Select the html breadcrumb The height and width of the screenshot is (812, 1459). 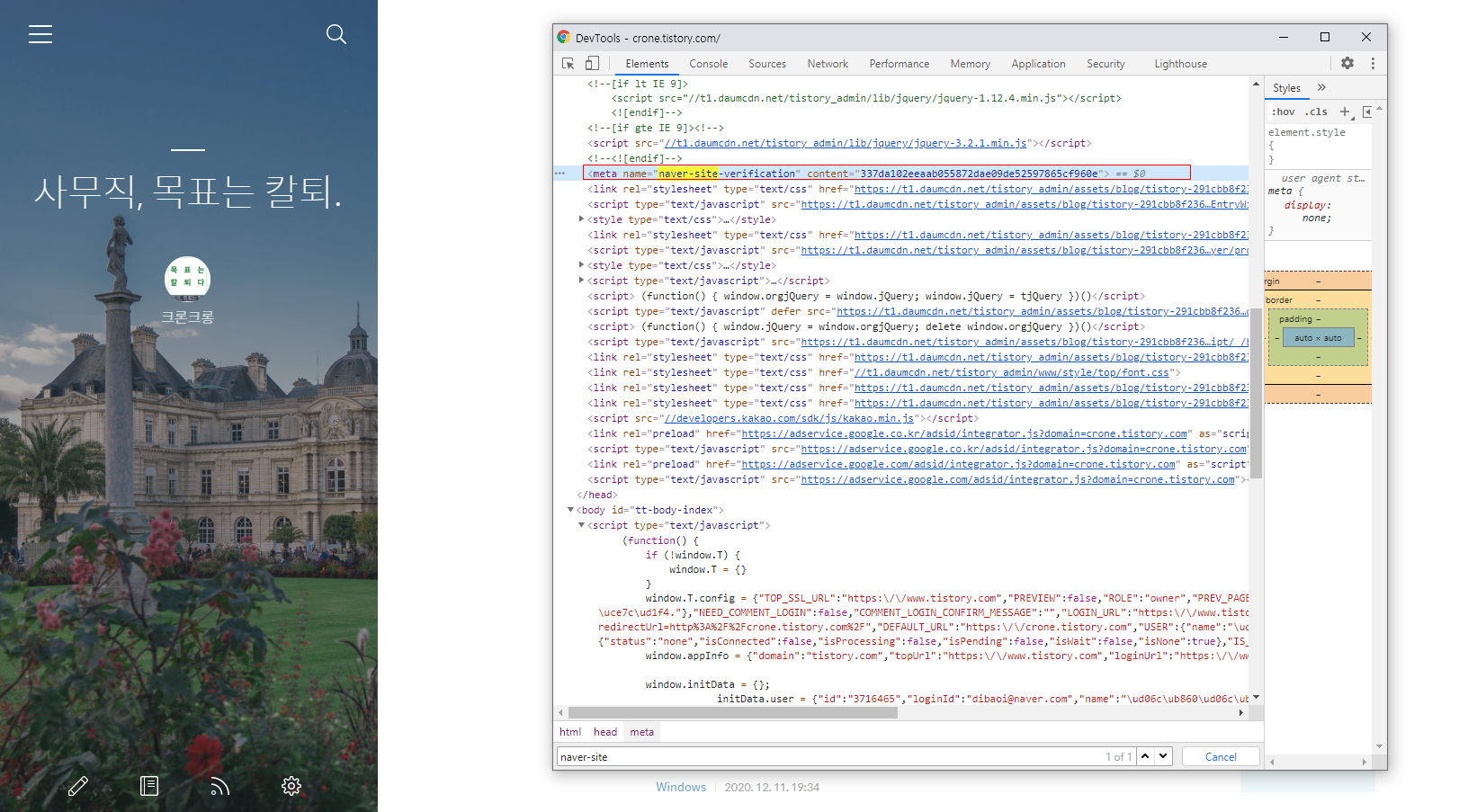click(570, 732)
